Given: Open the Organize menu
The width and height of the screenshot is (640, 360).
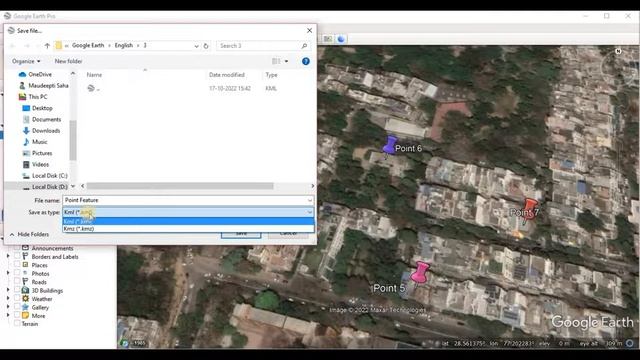Looking at the screenshot, I should point(26,61).
